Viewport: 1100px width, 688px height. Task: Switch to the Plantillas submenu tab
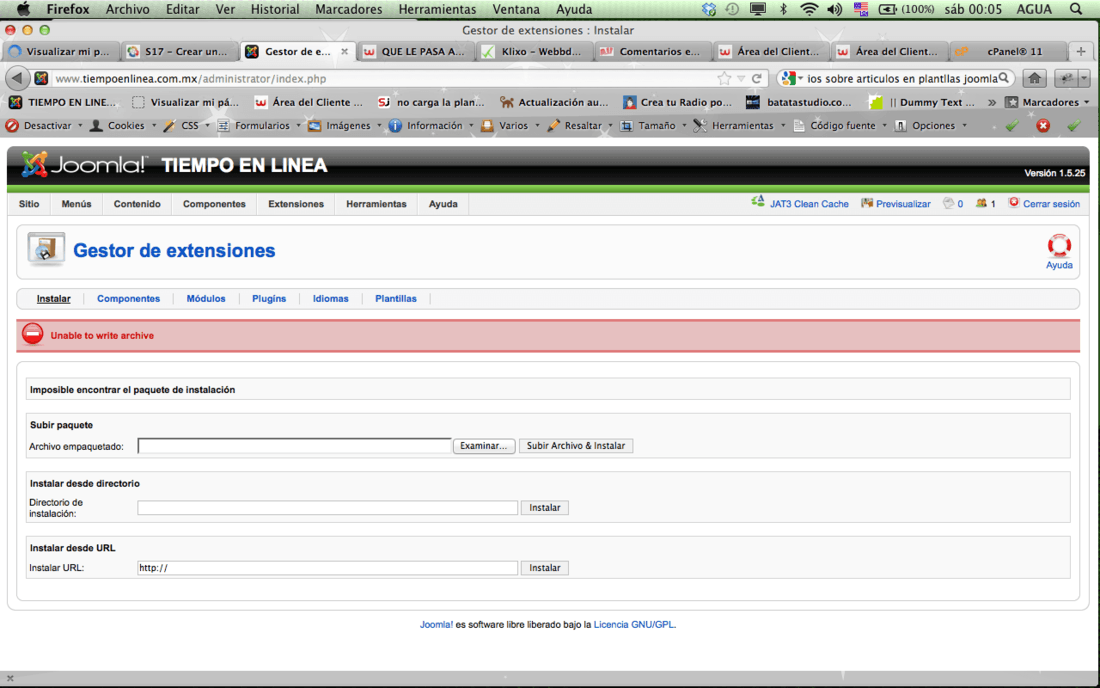396,299
